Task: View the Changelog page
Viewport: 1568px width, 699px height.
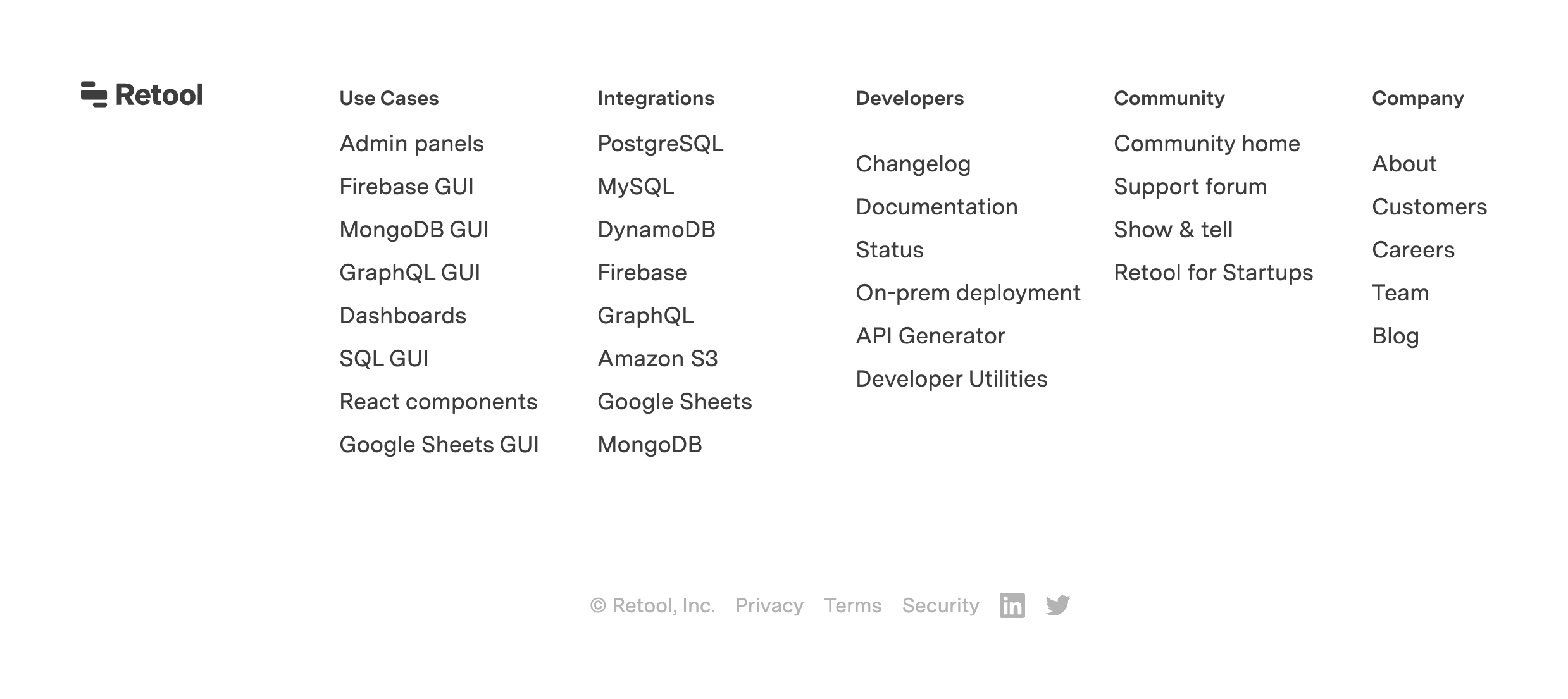Action: pyautogui.click(x=912, y=164)
